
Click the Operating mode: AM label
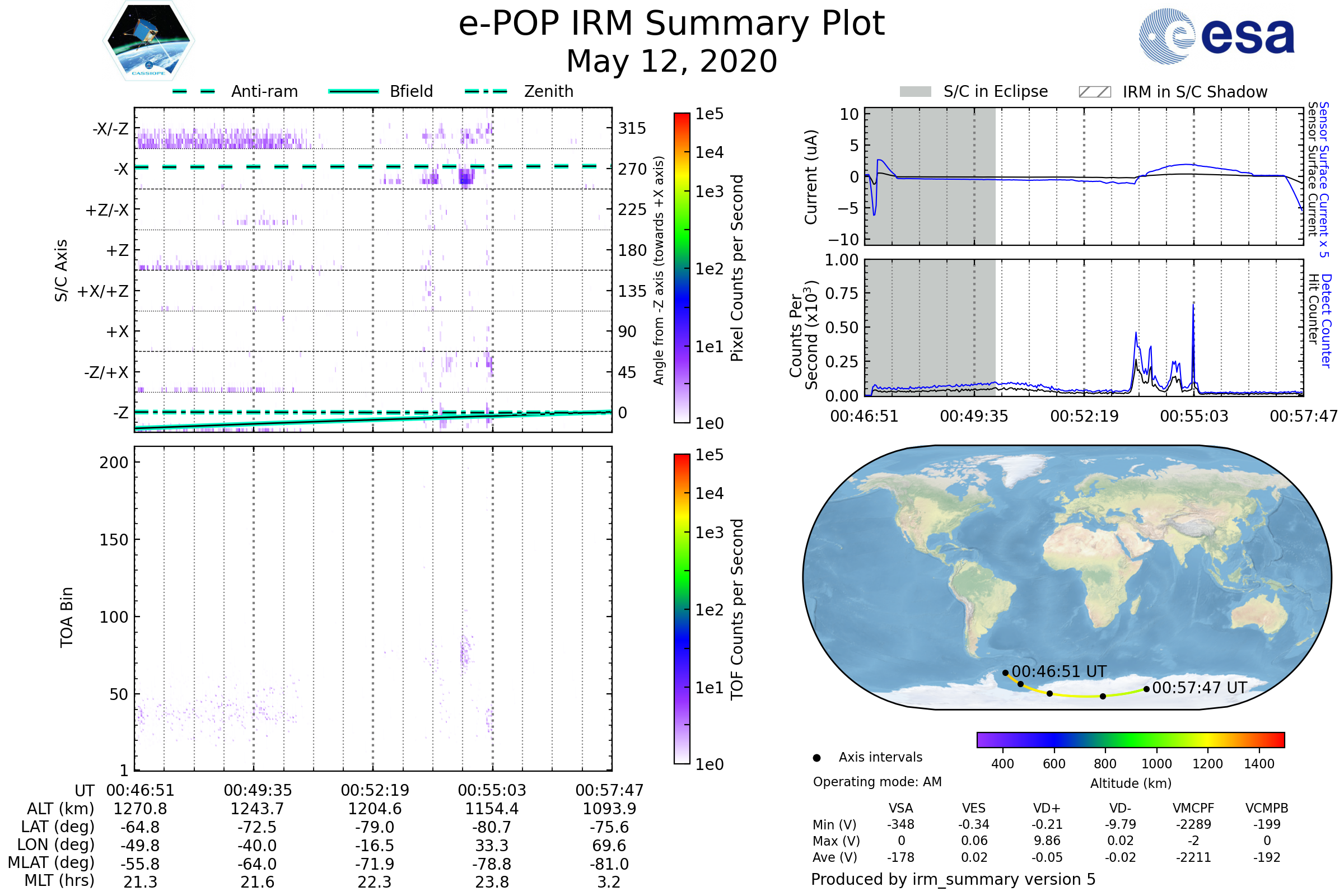coord(877,782)
